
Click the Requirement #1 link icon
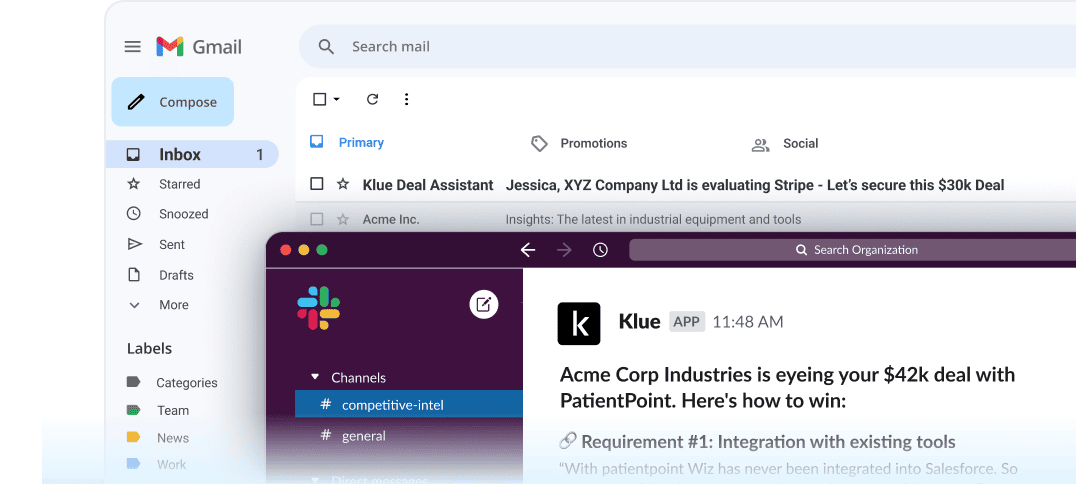point(568,441)
